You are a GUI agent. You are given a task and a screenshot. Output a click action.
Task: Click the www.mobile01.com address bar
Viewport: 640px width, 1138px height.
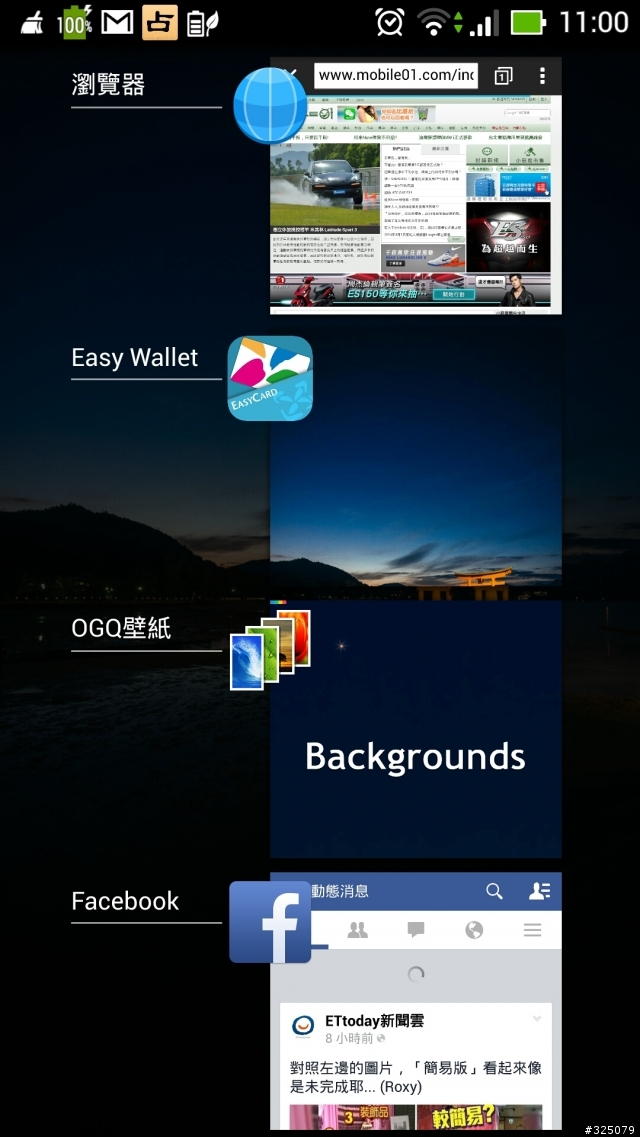point(396,75)
